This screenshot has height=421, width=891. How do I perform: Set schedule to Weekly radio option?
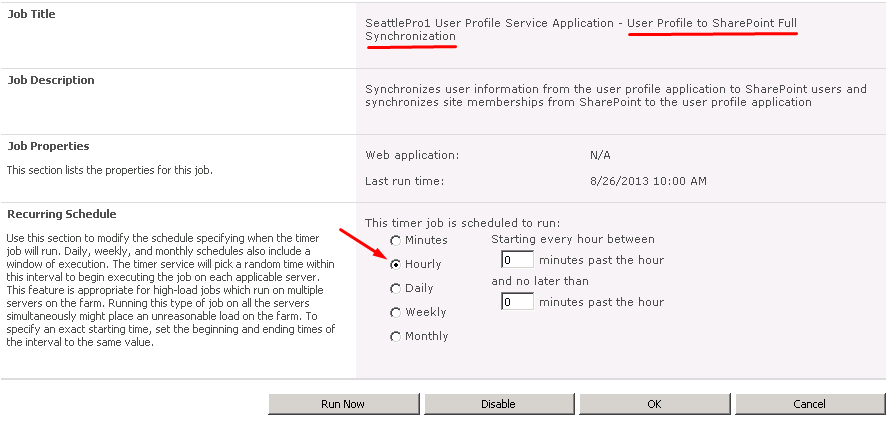(x=396, y=313)
